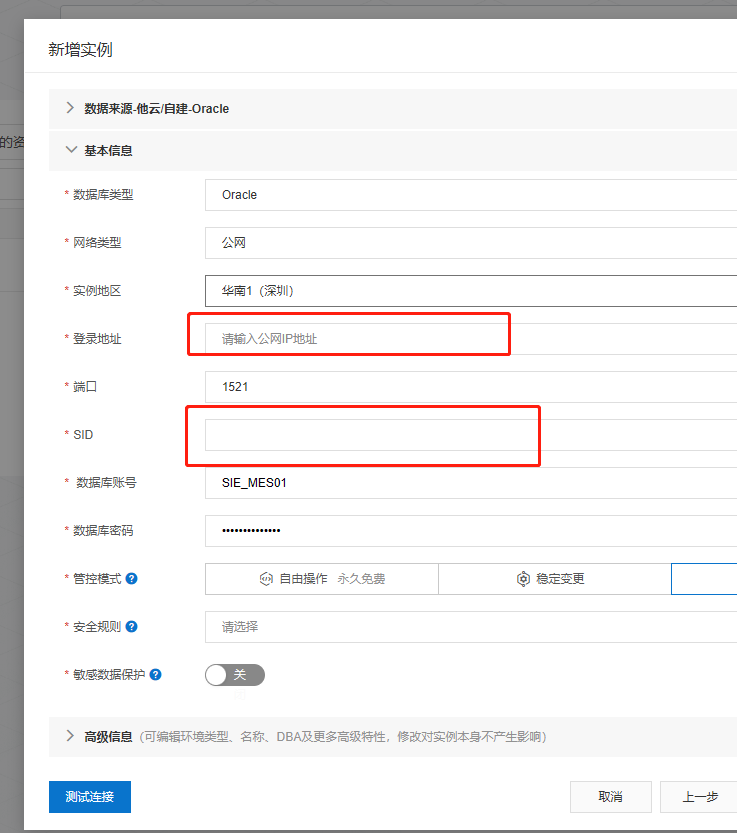
Task: Open help icon next to 管控模式
Action: pos(132,579)
